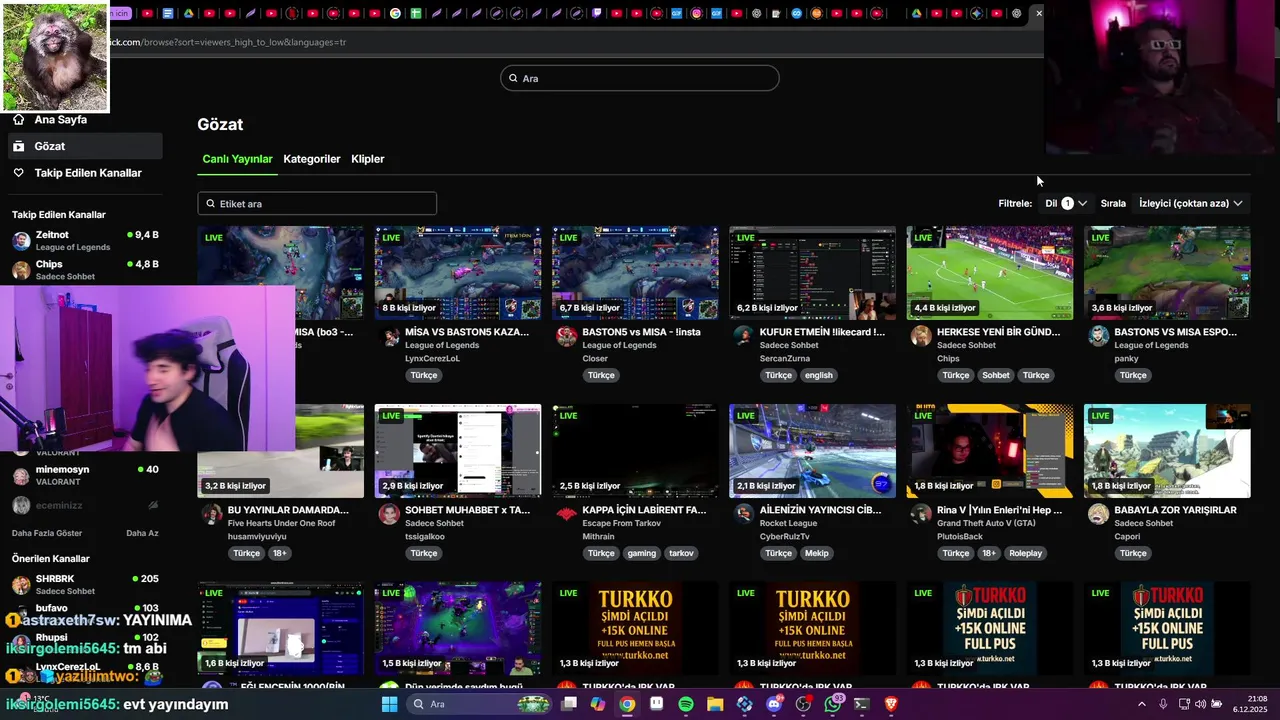Open KUFUR ETMEİN stream thumbnail
Viewport: 1280px width, 720px height.
pos(812,273)
